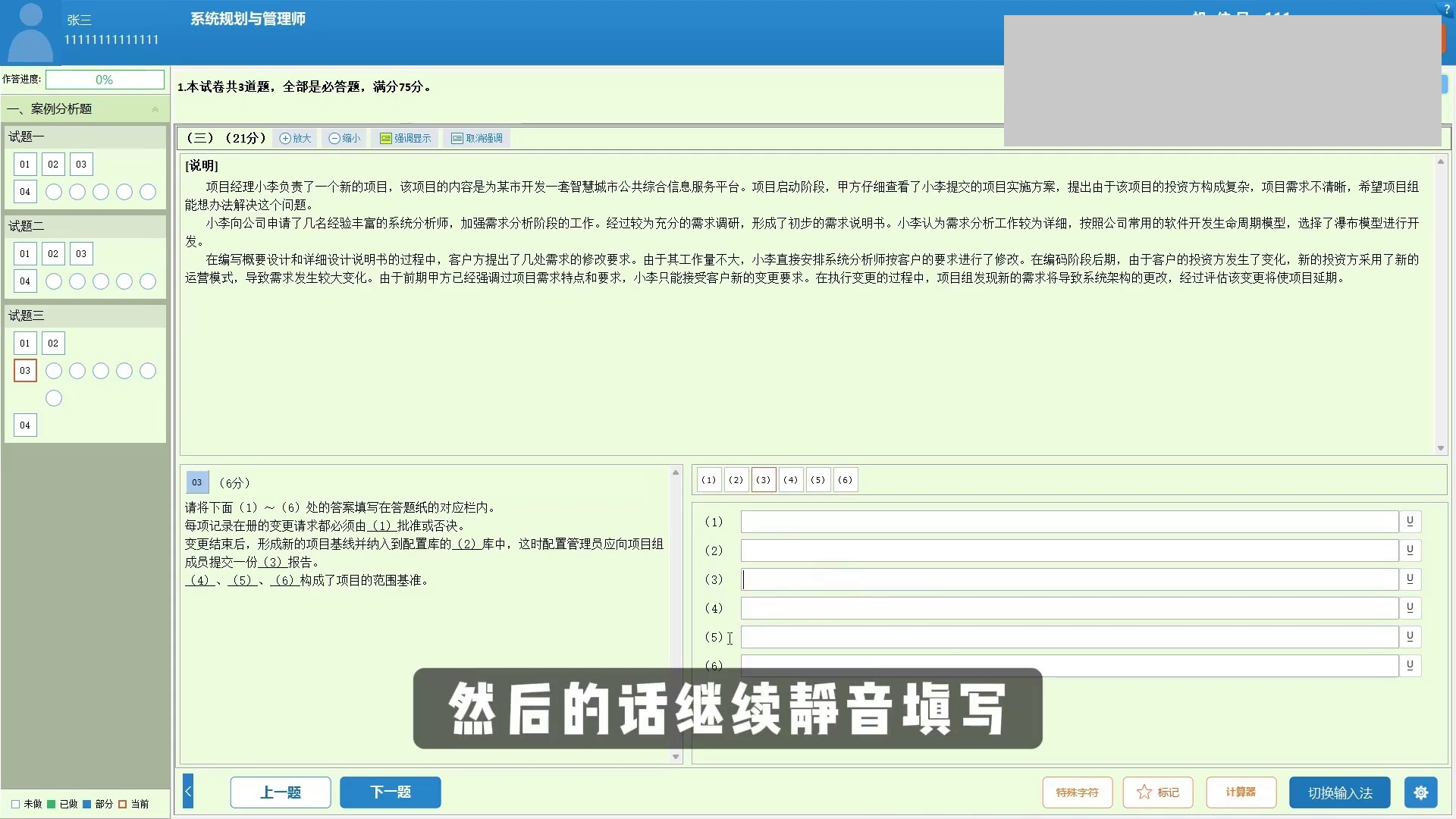The image size is (1456, 819).
Task: Select last circle in 试题二 row 04
Action: [148, 281]
